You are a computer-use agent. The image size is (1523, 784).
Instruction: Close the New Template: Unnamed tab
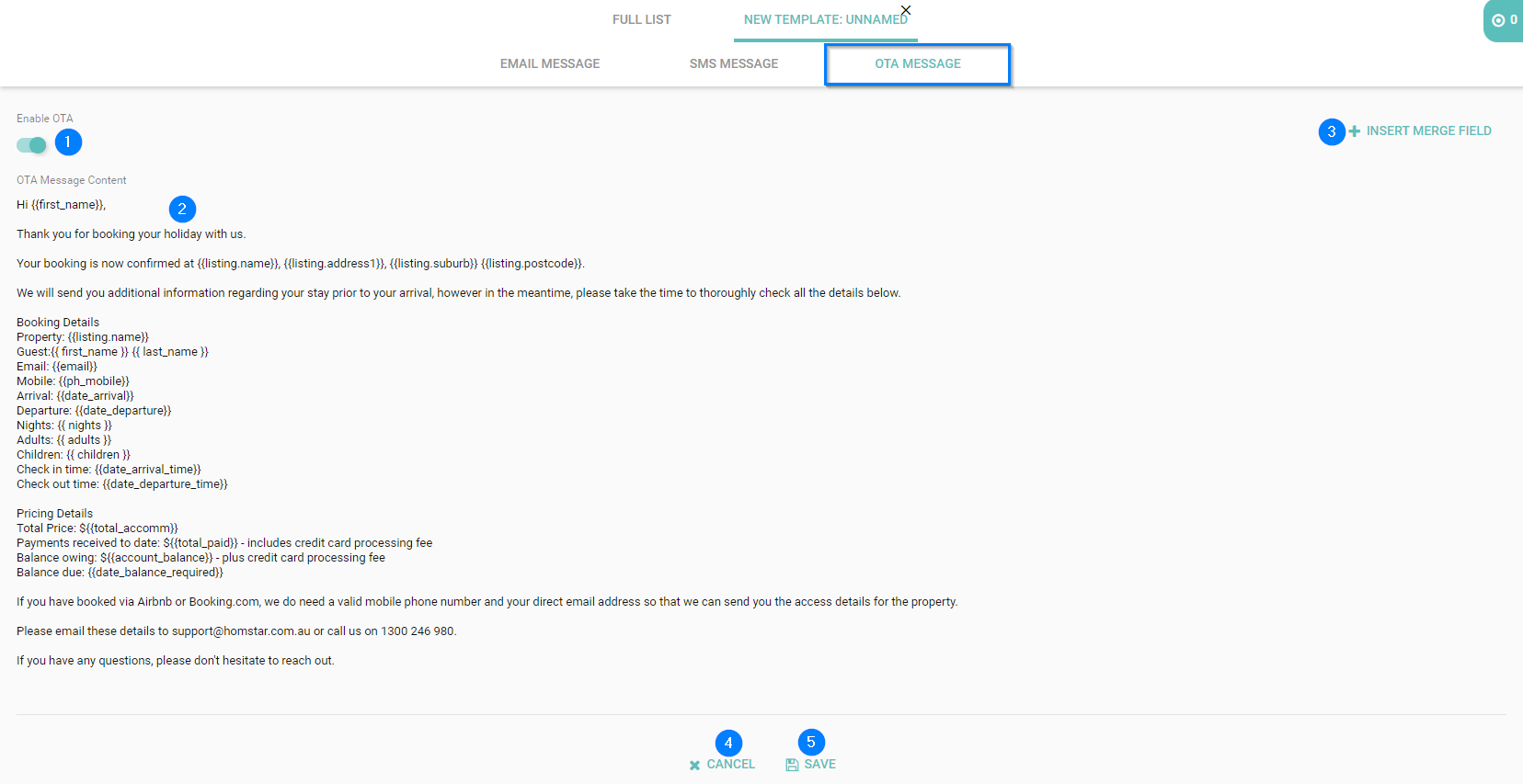tap(906, 10)
